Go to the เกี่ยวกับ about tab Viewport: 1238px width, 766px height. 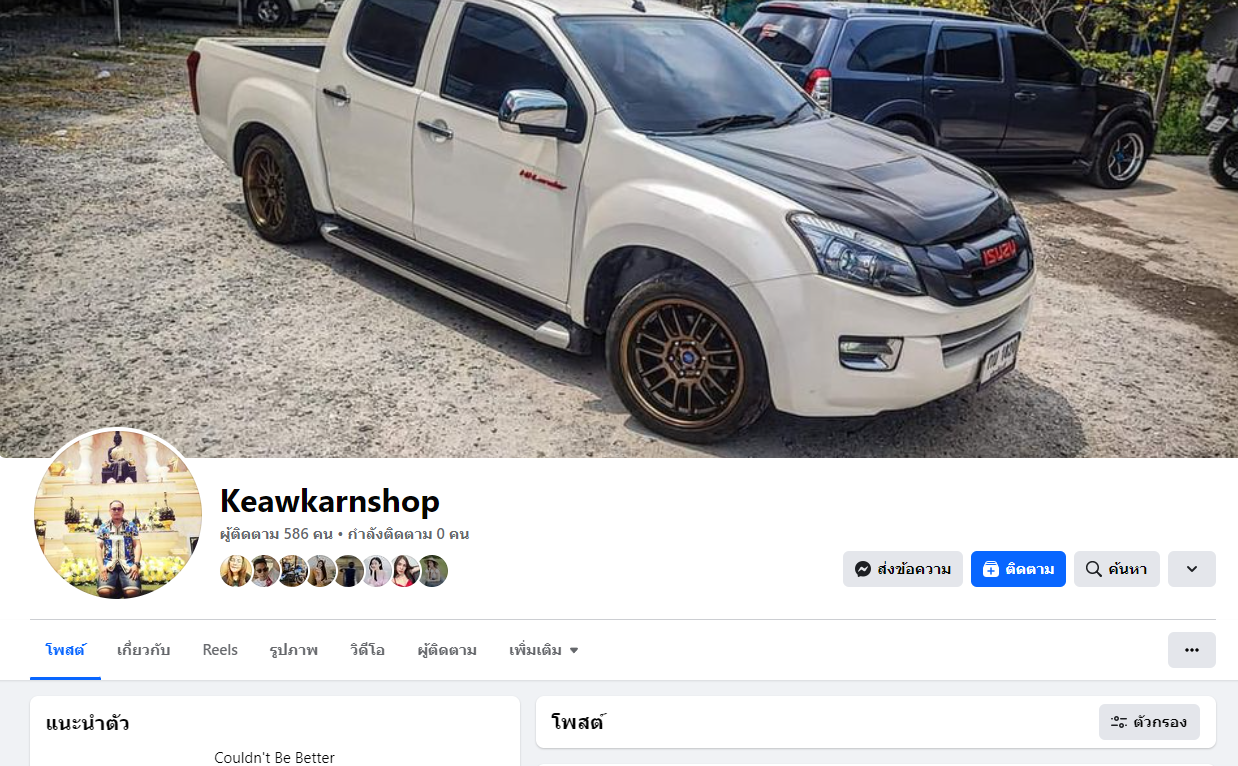coord(144,650)
